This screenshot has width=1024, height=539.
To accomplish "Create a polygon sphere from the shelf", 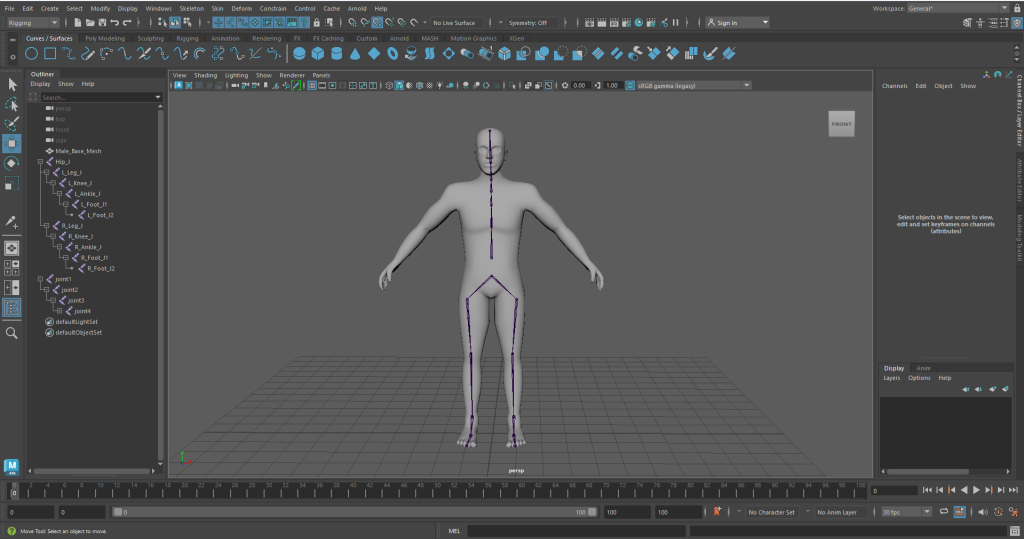I will [301, 53].
